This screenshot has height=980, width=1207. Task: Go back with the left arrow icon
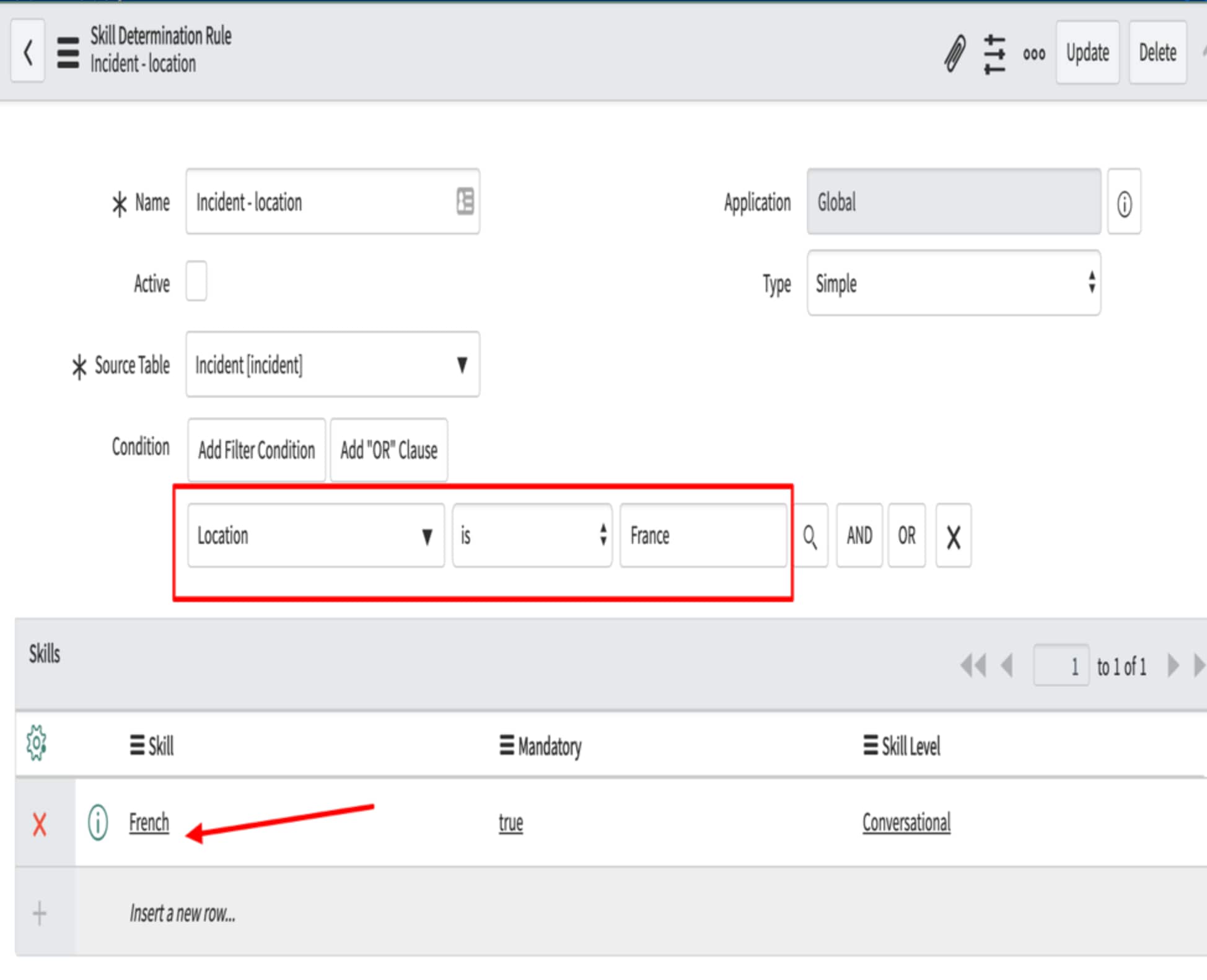tap(27, 52)
